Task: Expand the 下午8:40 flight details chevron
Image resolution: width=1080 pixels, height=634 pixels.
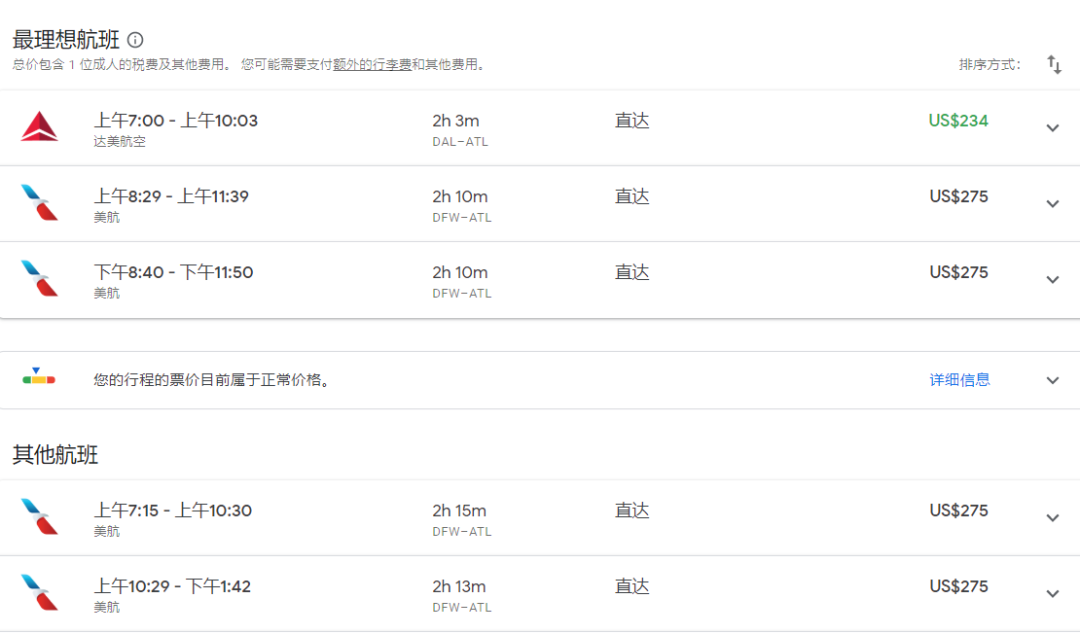Action: coord(1052,280)
